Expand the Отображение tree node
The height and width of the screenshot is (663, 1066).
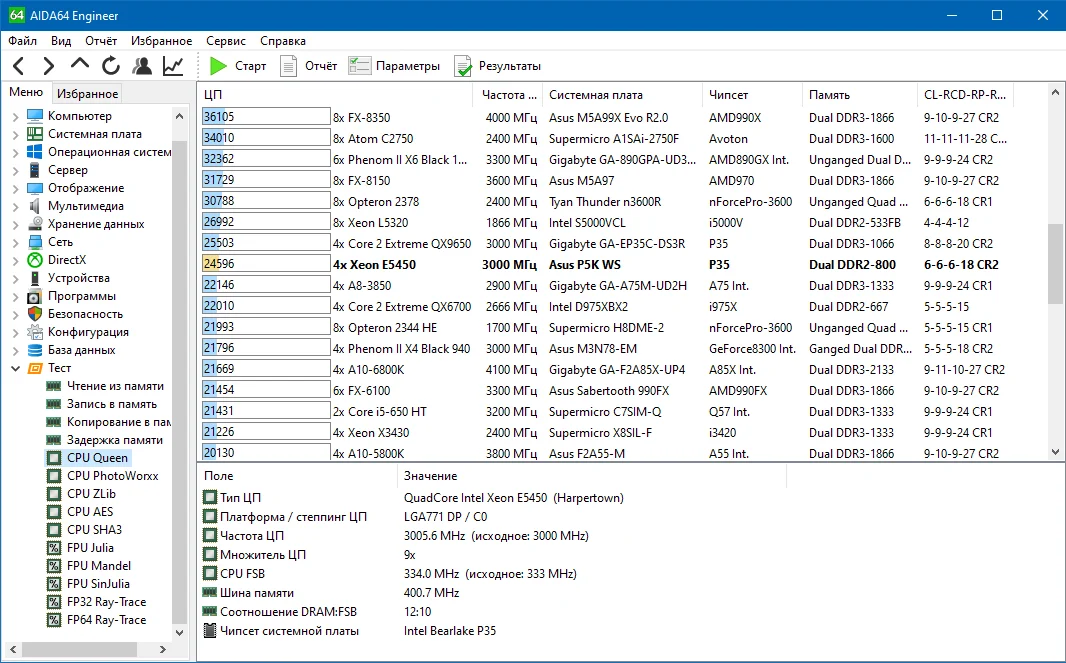(x=16, y=188)
